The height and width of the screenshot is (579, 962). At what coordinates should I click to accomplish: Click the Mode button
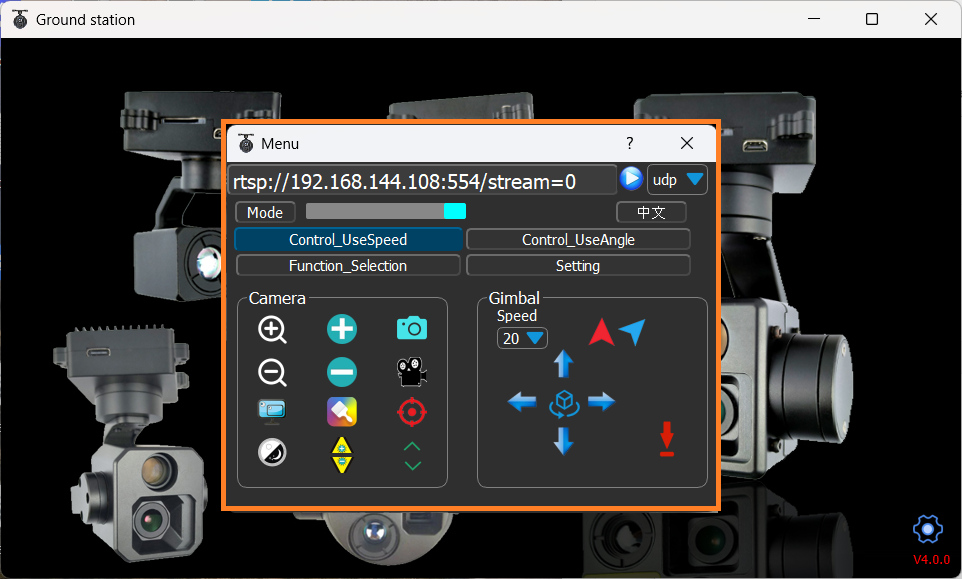pyautogui.click(x=265, y=212)
